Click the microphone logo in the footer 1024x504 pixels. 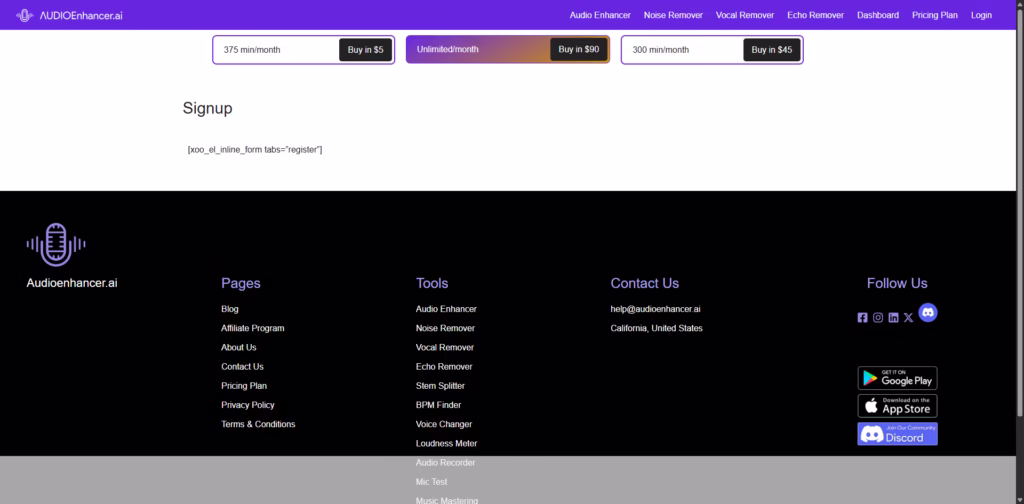coord(56,244)
